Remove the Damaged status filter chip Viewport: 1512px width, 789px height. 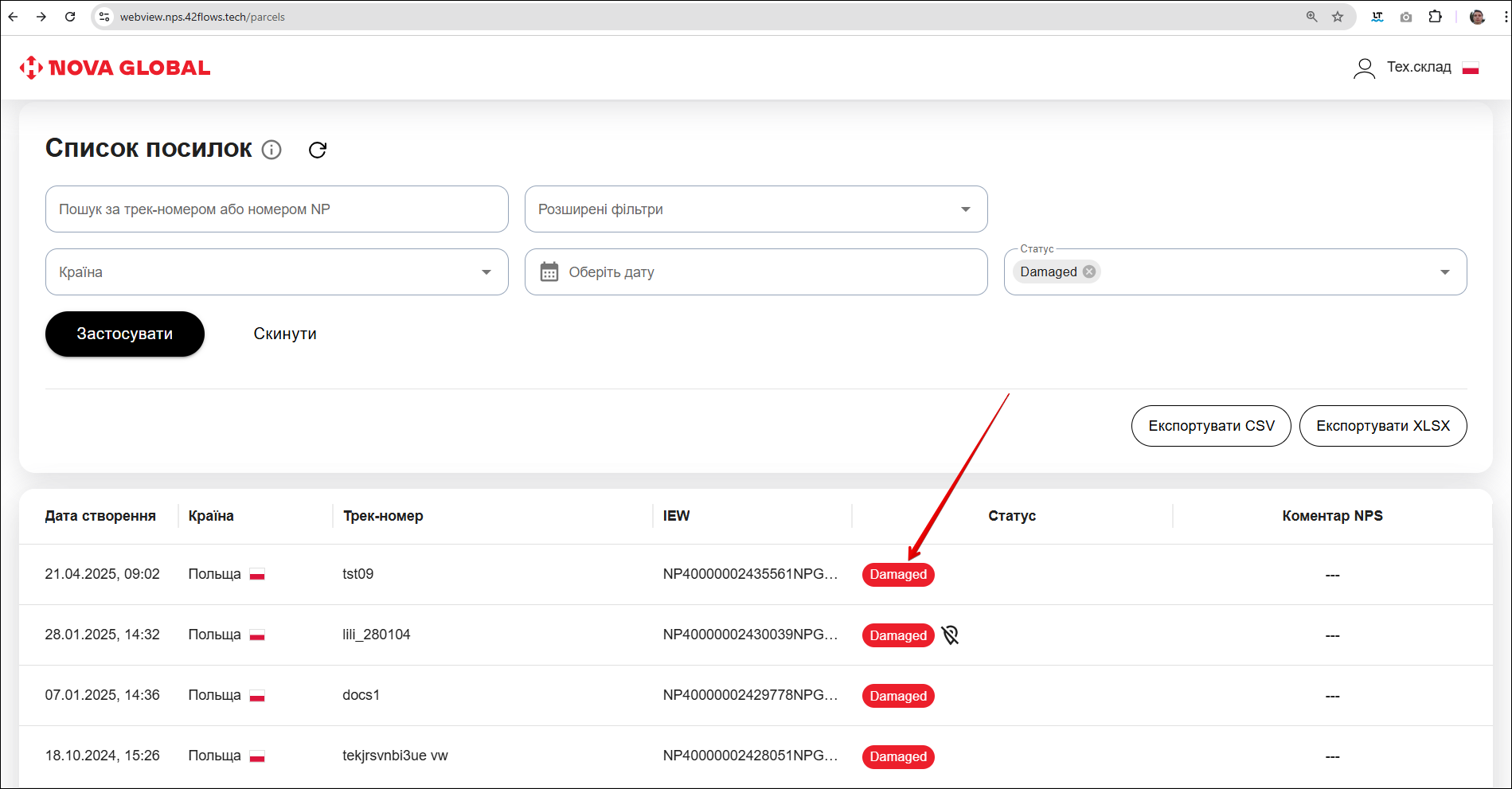[x=1089, y=271]
